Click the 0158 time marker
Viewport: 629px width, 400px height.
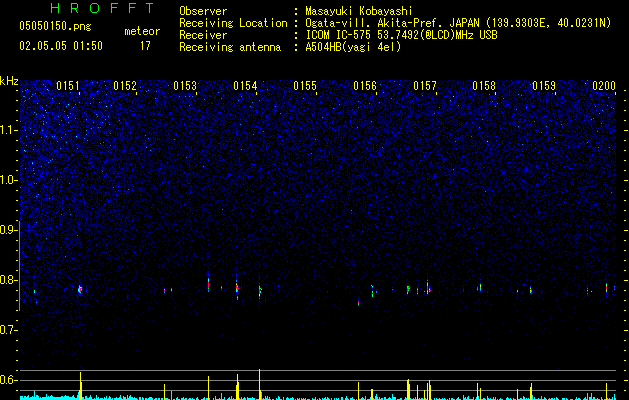pyautogui.click(x=484, y=86)
